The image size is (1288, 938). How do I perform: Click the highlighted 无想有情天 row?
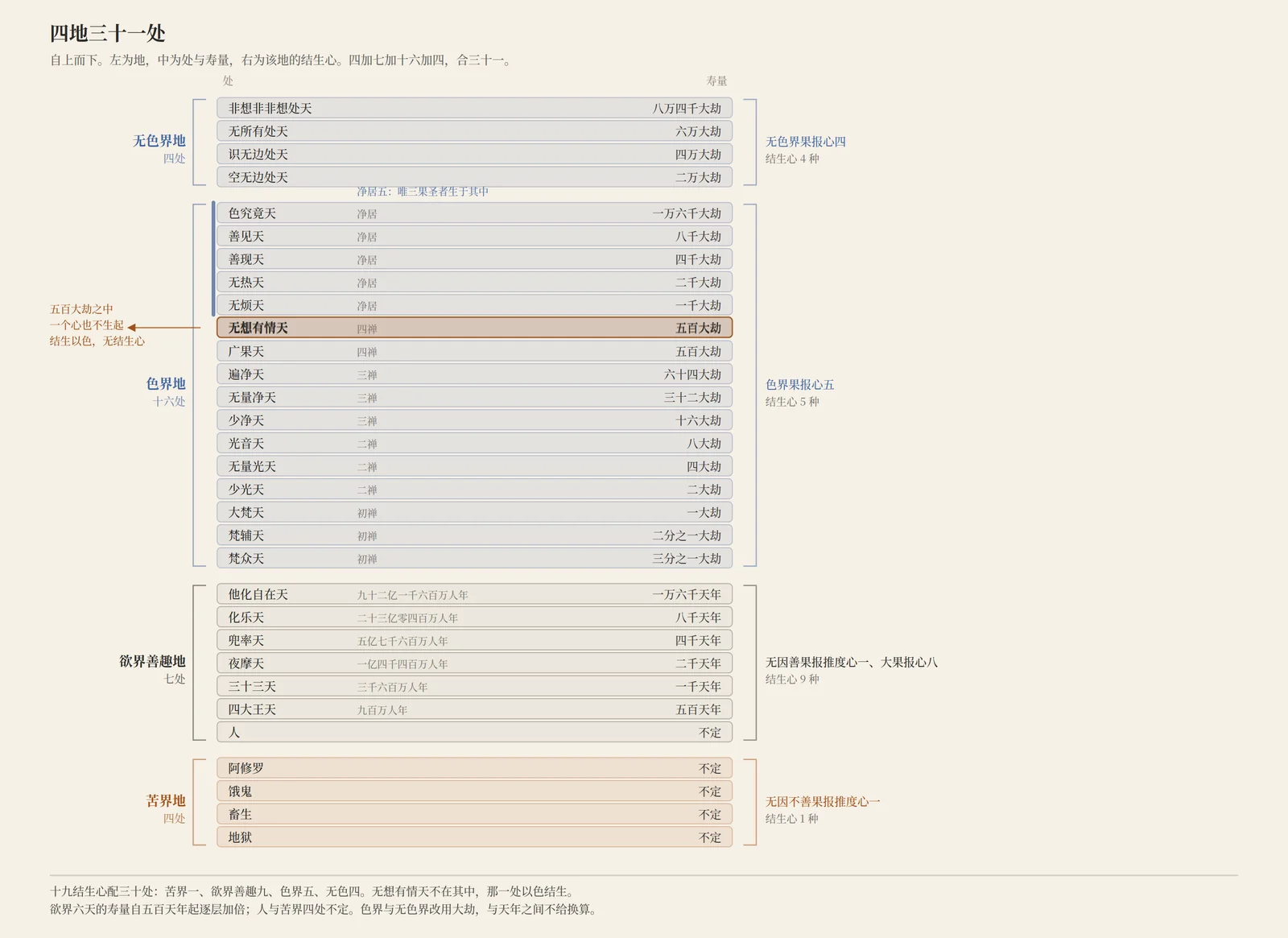tap(474, 328)
